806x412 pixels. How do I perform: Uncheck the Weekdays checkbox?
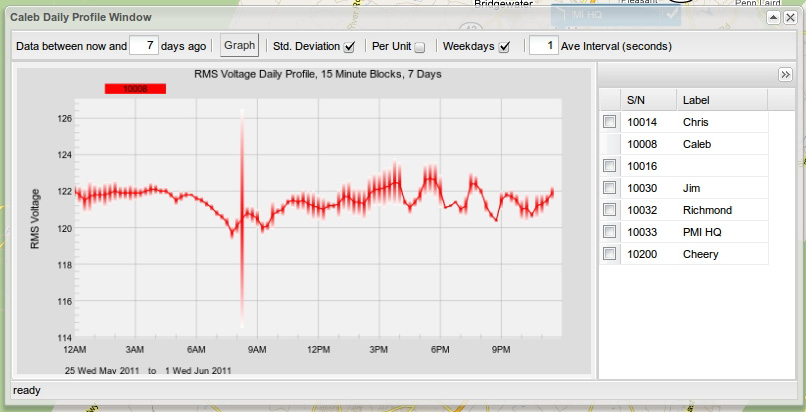click(x=505, y=47)
